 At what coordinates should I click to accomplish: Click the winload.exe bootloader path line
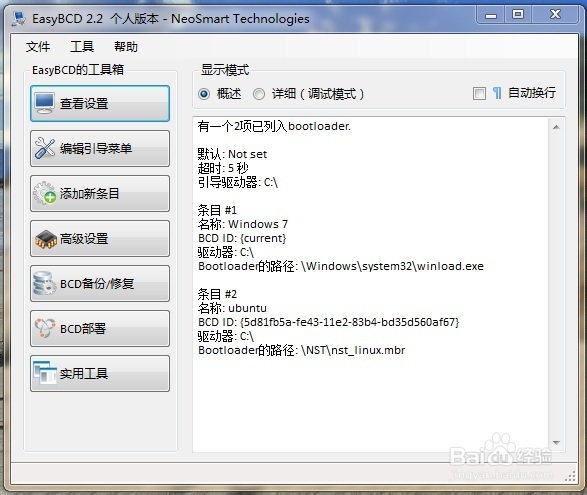pyautogui.click(x=341, y=266)
